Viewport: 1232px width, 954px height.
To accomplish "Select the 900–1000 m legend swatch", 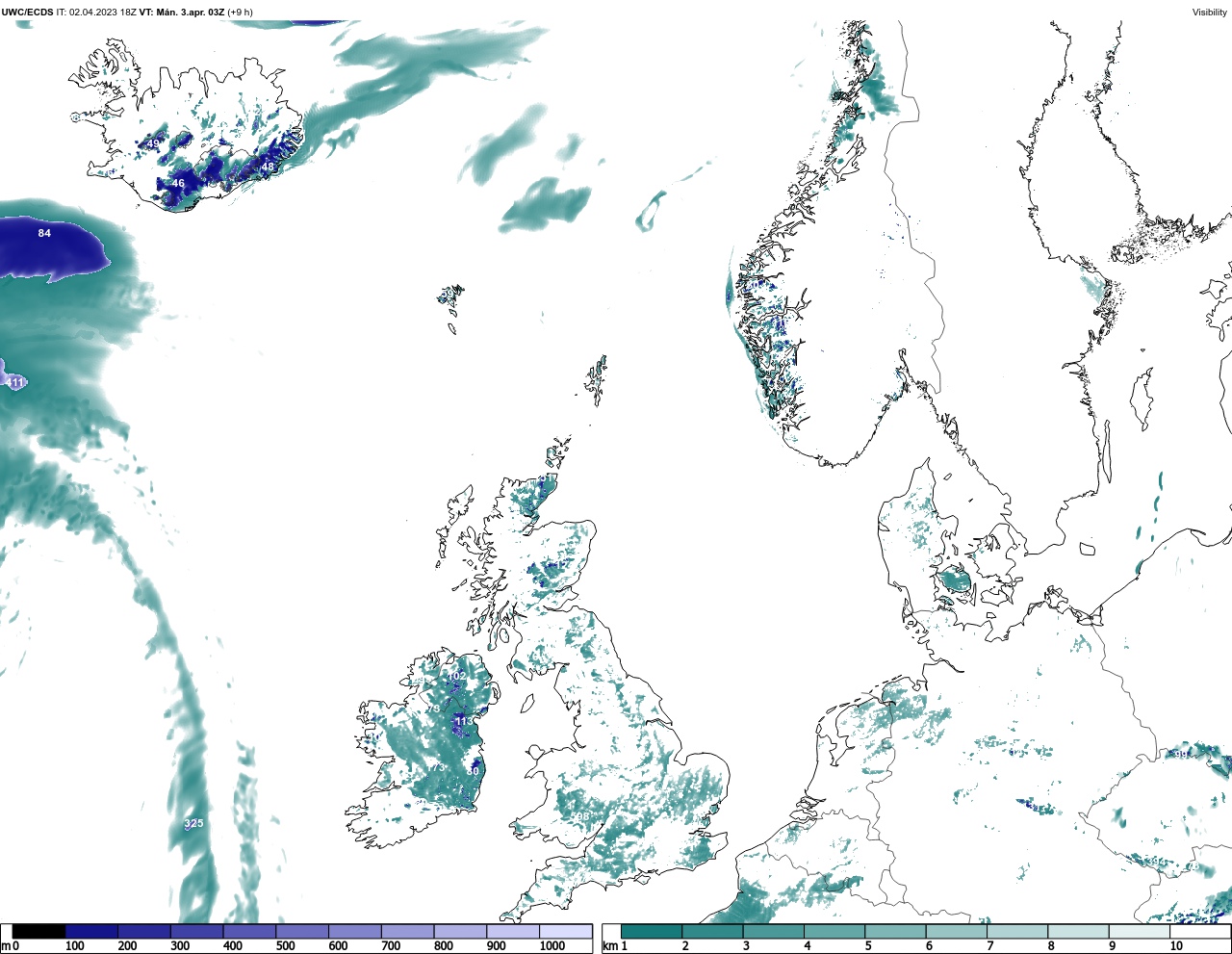I will pyautogui.click(x=512, y=931).
